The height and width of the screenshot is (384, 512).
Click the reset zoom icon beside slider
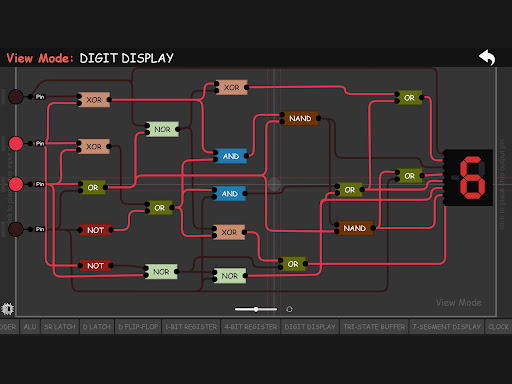tap(289, 309)
